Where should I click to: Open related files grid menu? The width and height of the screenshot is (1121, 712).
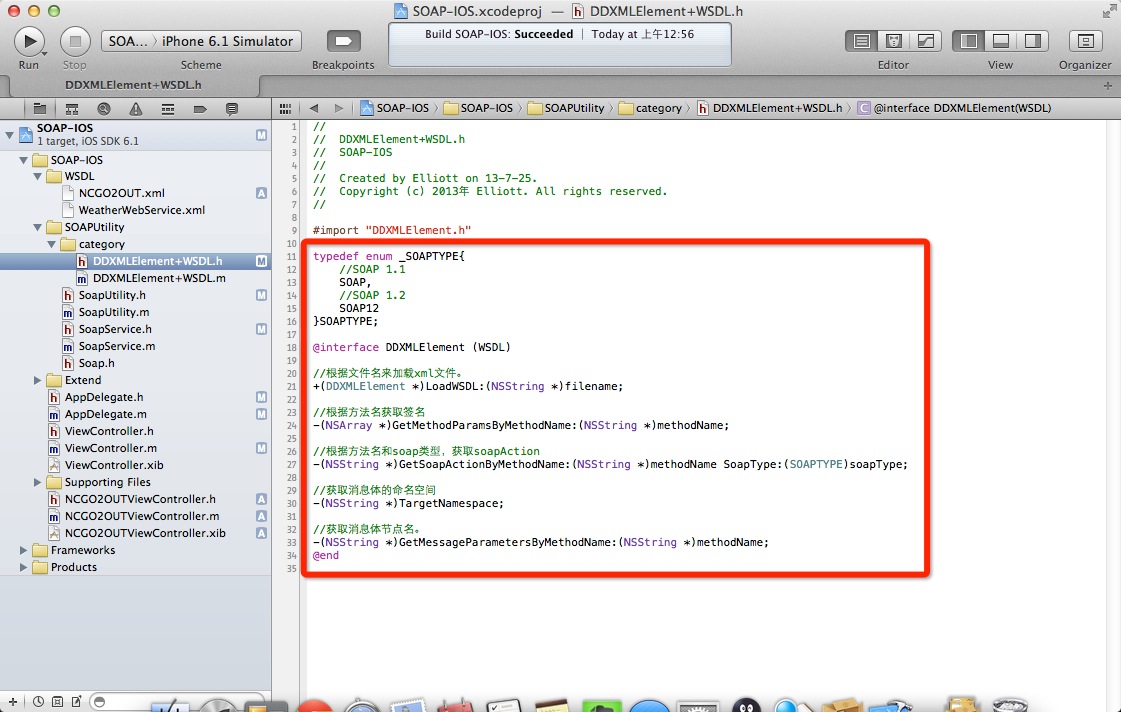[x=285, y=109]
